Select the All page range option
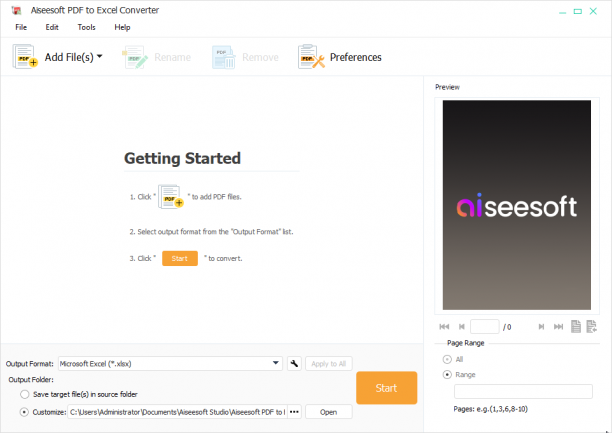This screenshot has height=433, width=612. coord(447,359)
